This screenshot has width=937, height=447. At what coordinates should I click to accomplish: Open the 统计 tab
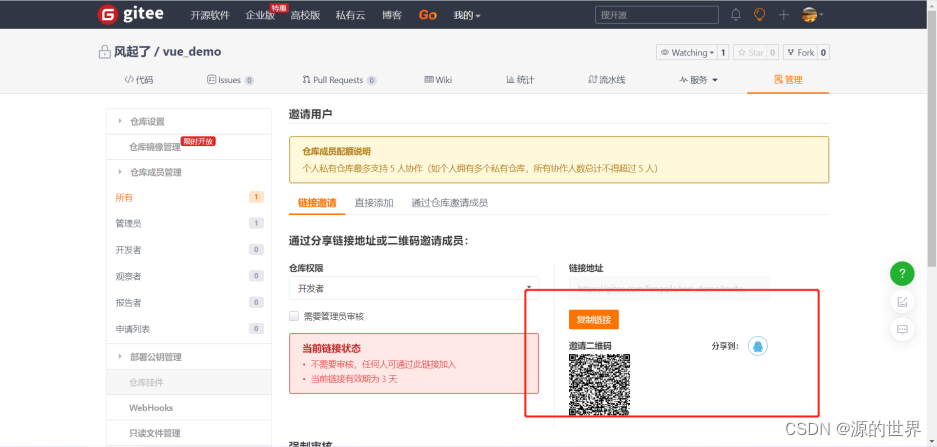(x=520, y=79)
